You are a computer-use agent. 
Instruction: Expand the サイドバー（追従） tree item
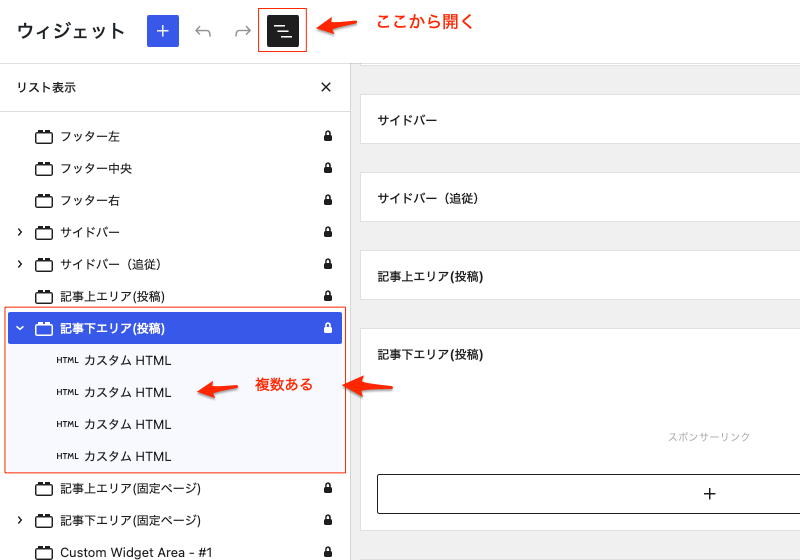coord(20,264)
